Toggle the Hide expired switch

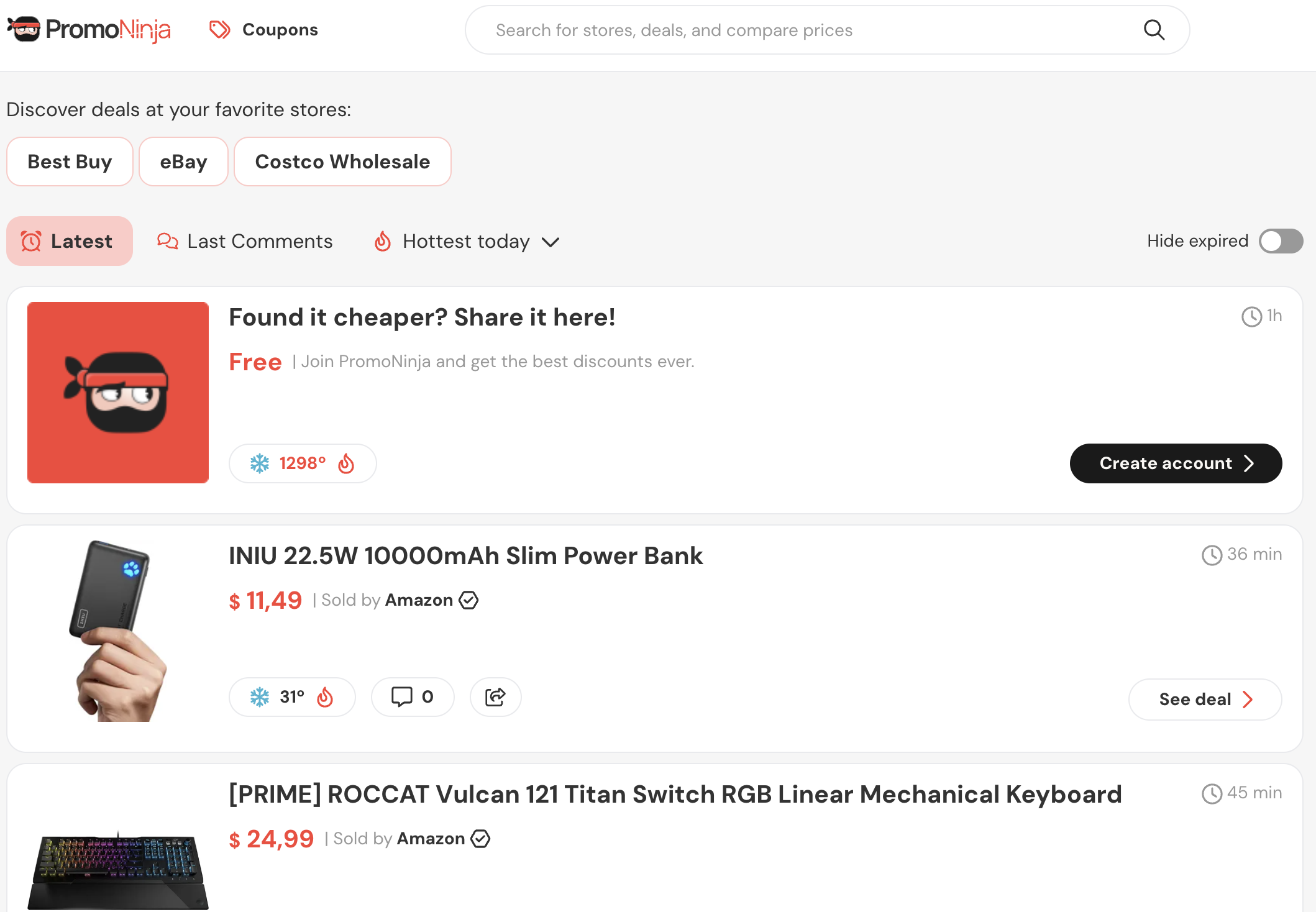click(1281, 241)
